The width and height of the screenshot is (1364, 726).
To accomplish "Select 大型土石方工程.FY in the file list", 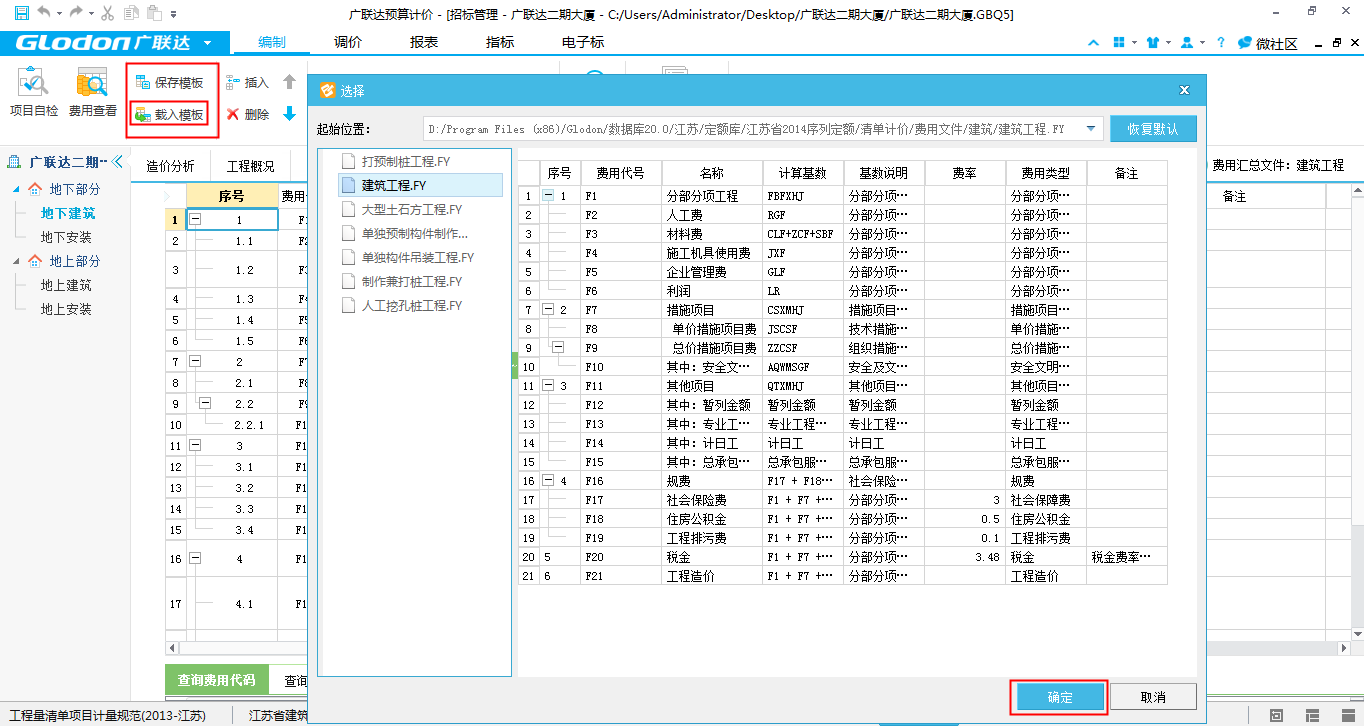I will [x=411, y=209].
